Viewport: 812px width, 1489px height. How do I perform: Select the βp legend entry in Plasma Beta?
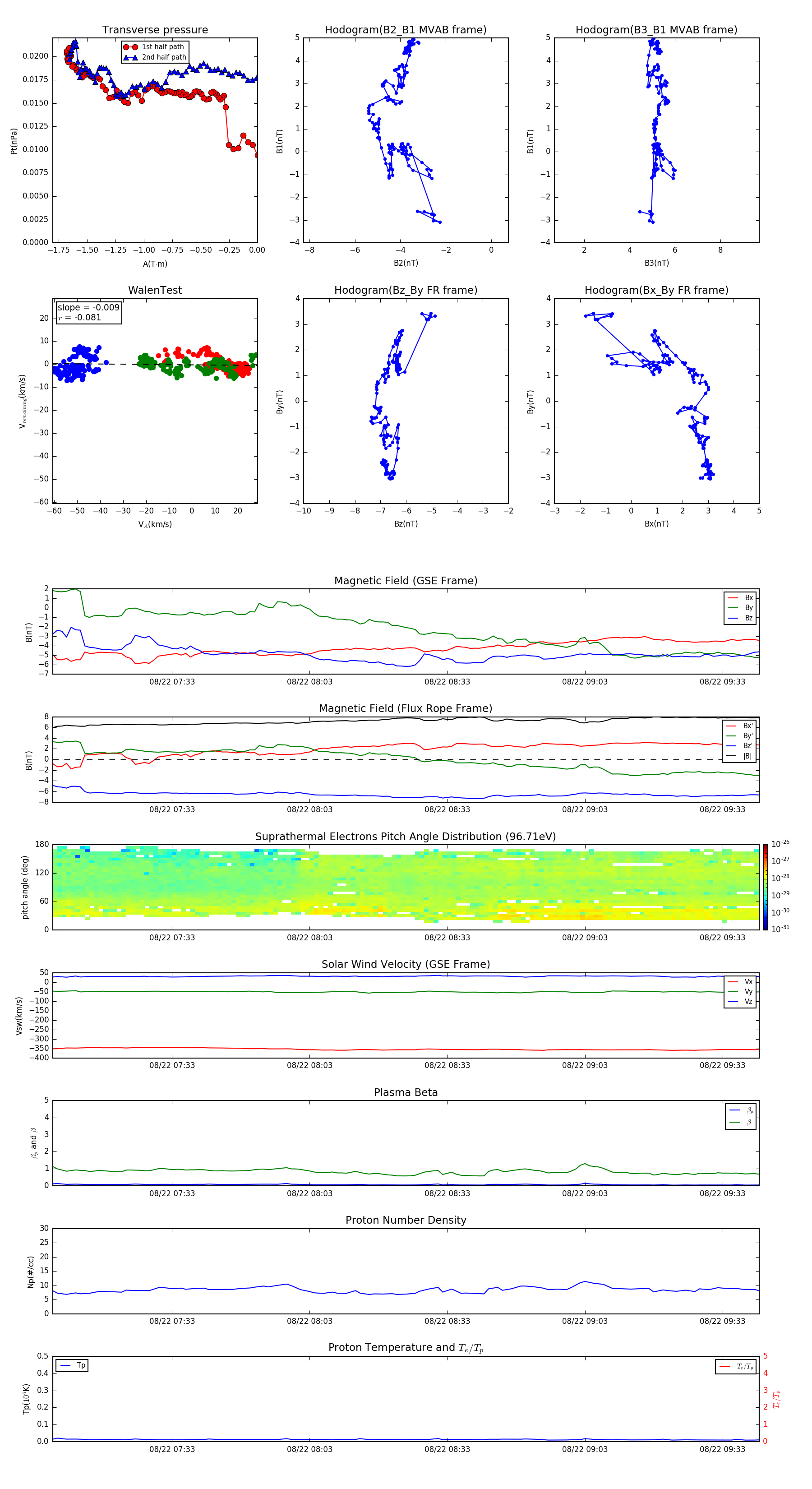pos(742,1110)
